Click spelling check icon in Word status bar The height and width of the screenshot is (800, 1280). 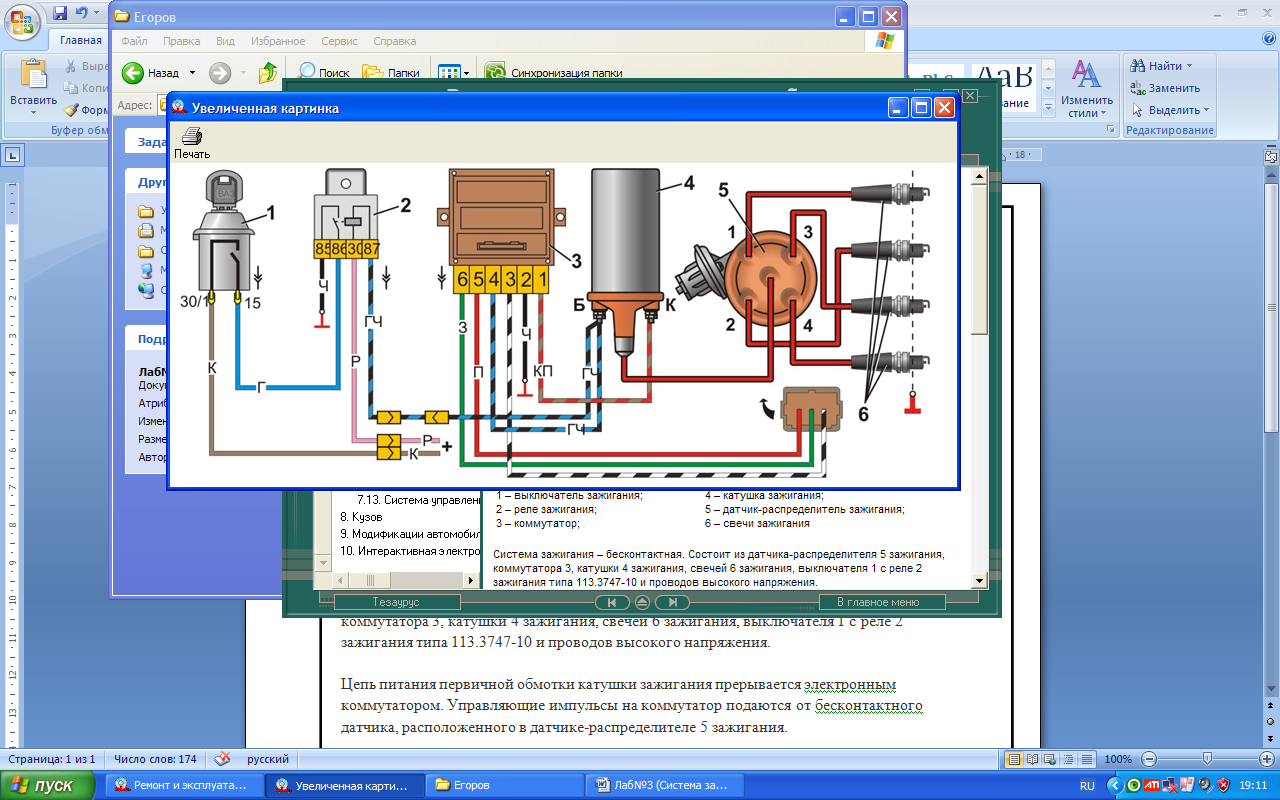[223, 759]
